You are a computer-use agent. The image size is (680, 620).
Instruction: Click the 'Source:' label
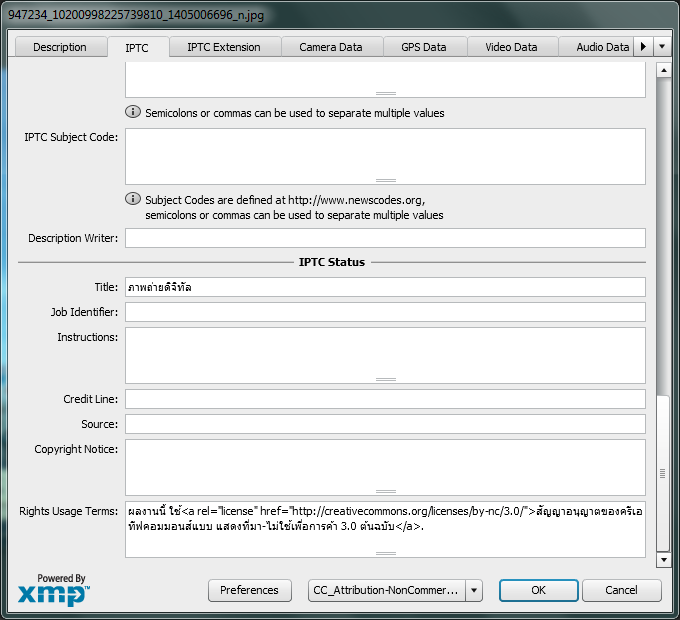coord(100,424)
